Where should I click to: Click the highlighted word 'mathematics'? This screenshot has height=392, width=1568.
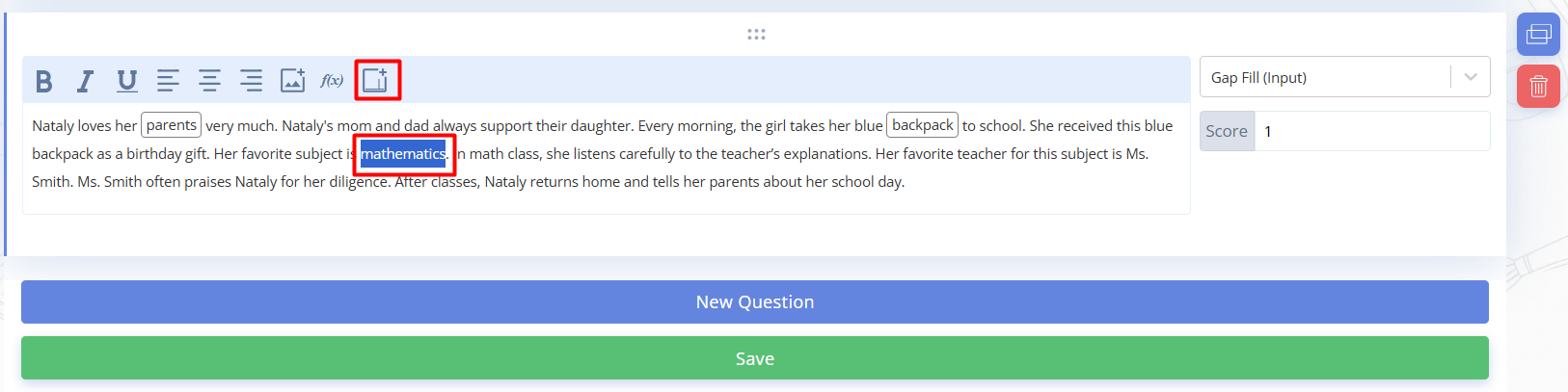click(x=403, y=154)
